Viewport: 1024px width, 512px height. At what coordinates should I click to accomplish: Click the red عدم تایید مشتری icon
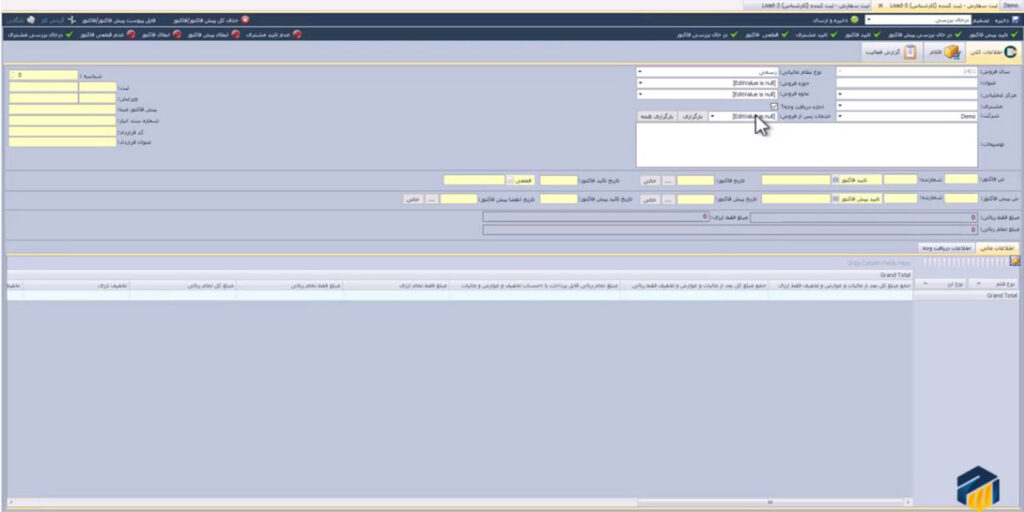297,35
